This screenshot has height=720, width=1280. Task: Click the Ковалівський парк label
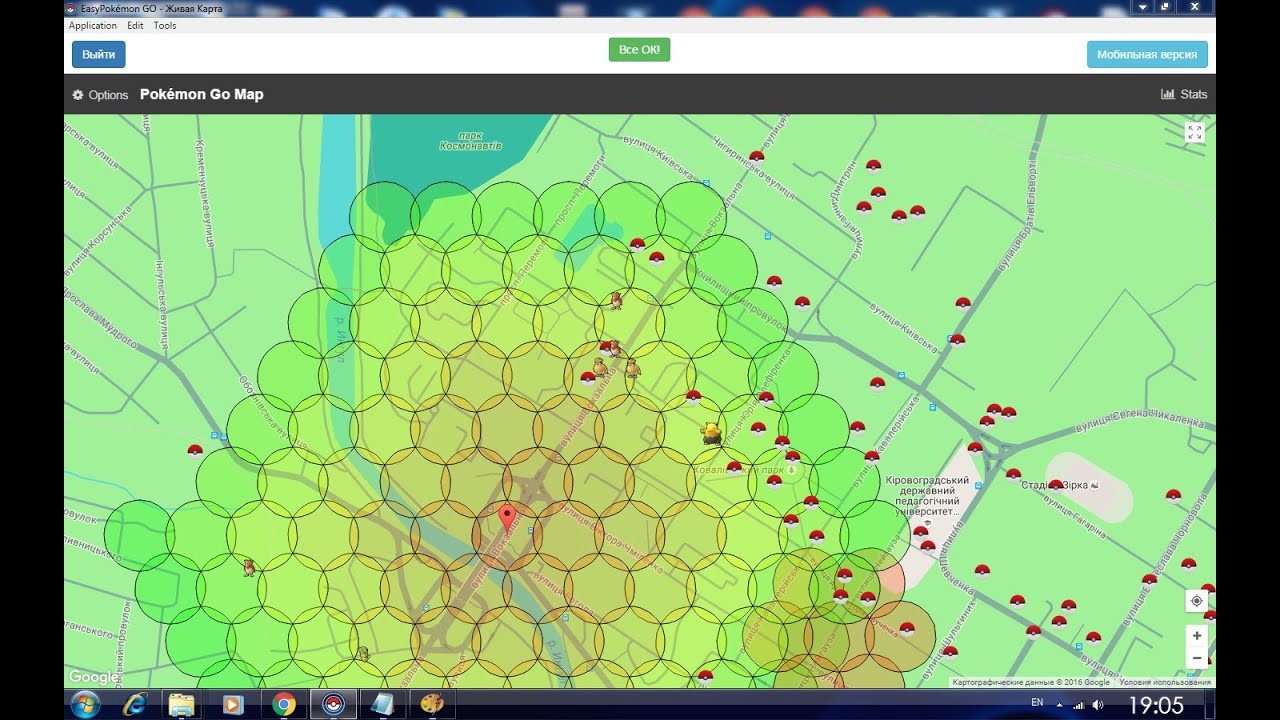pos(740,468)
